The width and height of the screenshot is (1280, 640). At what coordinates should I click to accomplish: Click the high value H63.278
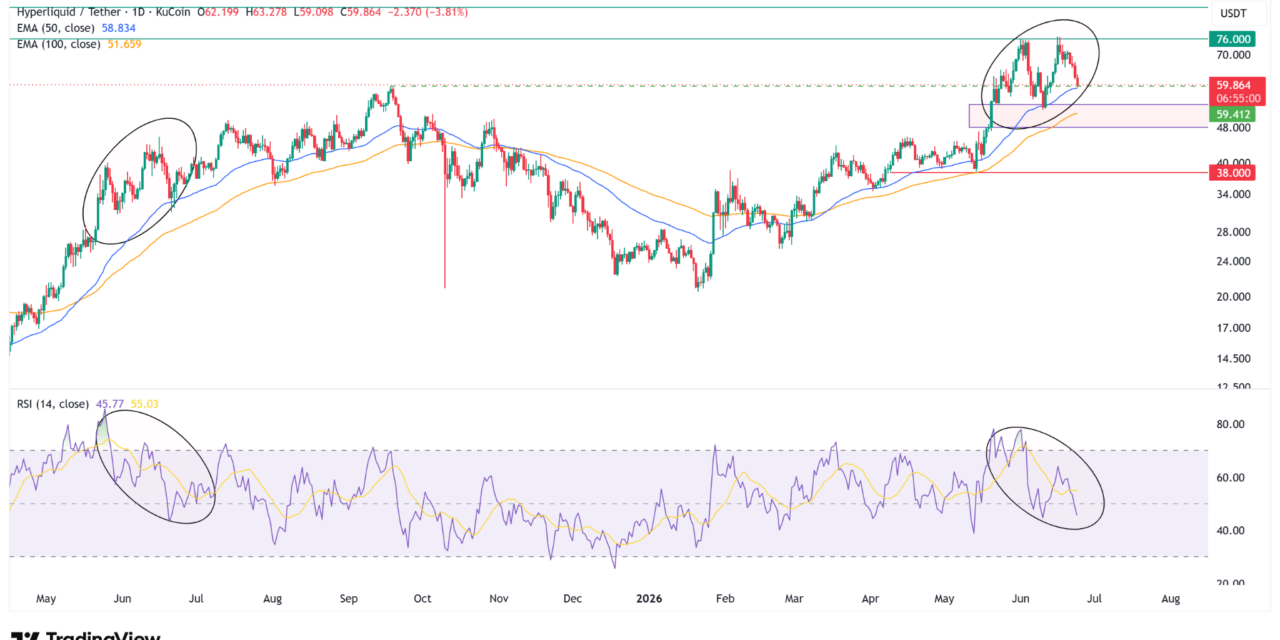coord(267,12)
